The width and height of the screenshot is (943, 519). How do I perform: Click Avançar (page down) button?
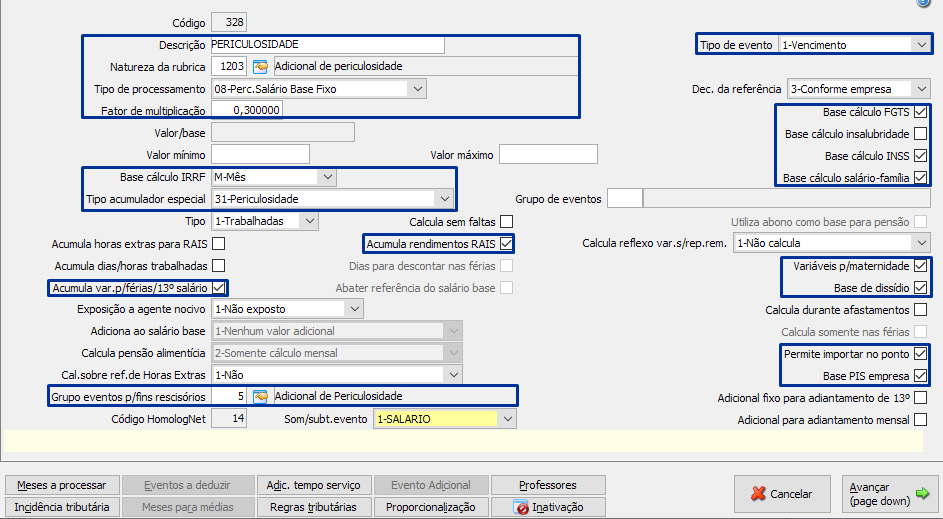pyautogui.click(x=889, y=494)
